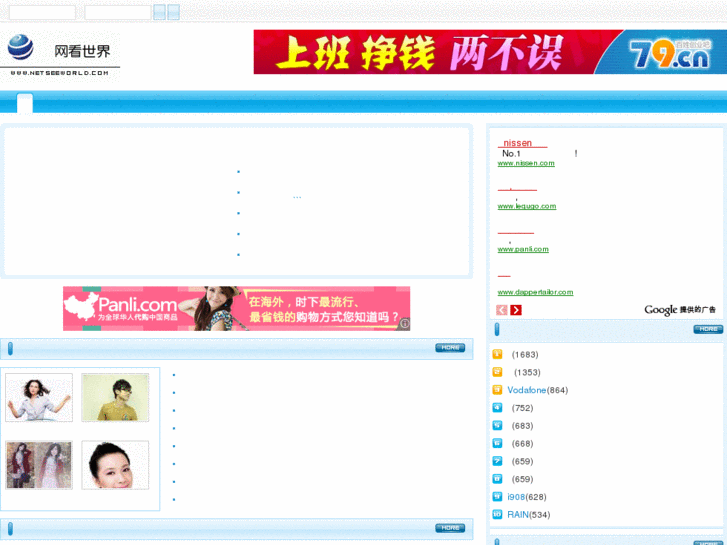The height and width of the screenshot is (545, 727).
Task: Click rank 9 icon beside i908
Action: [497, 496]
